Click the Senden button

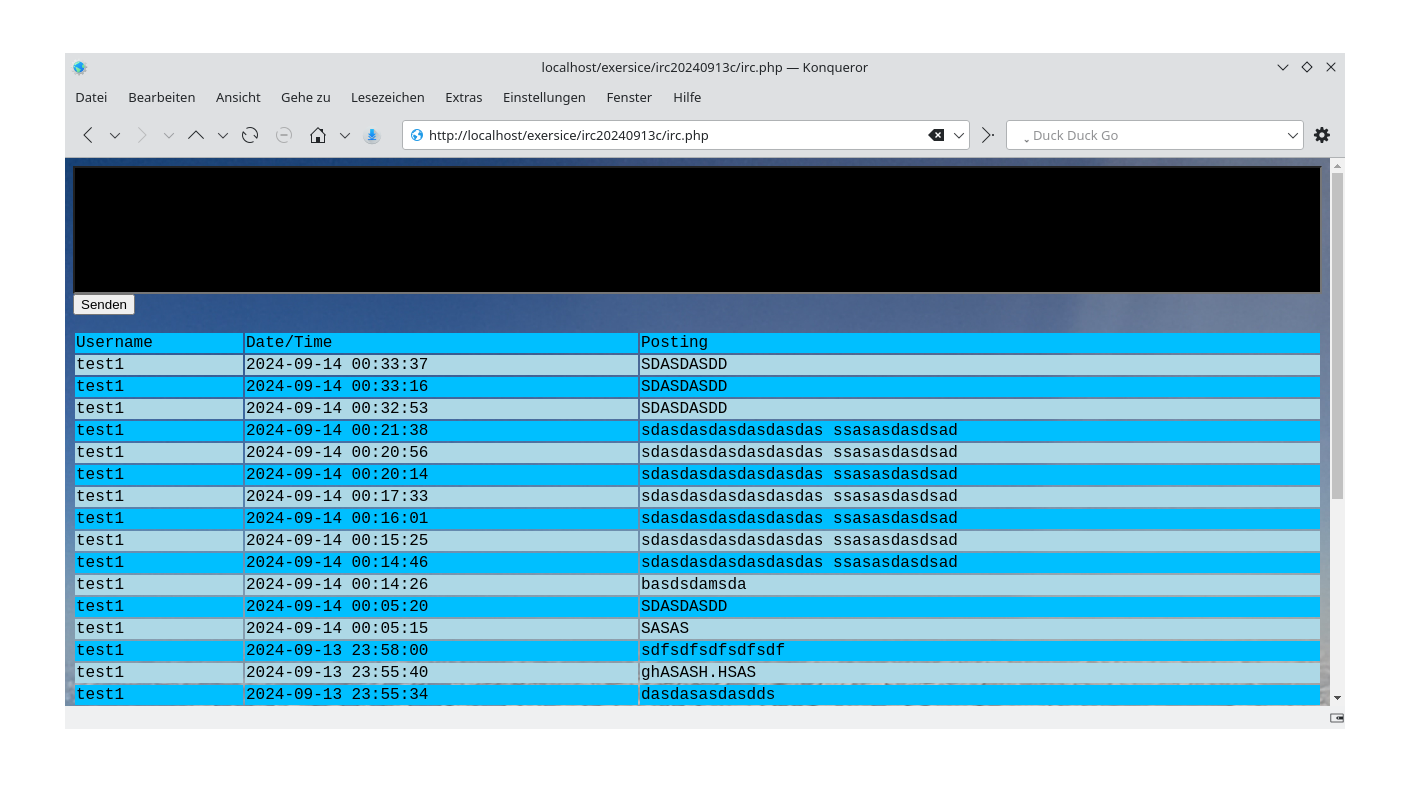tap(103, 304)
